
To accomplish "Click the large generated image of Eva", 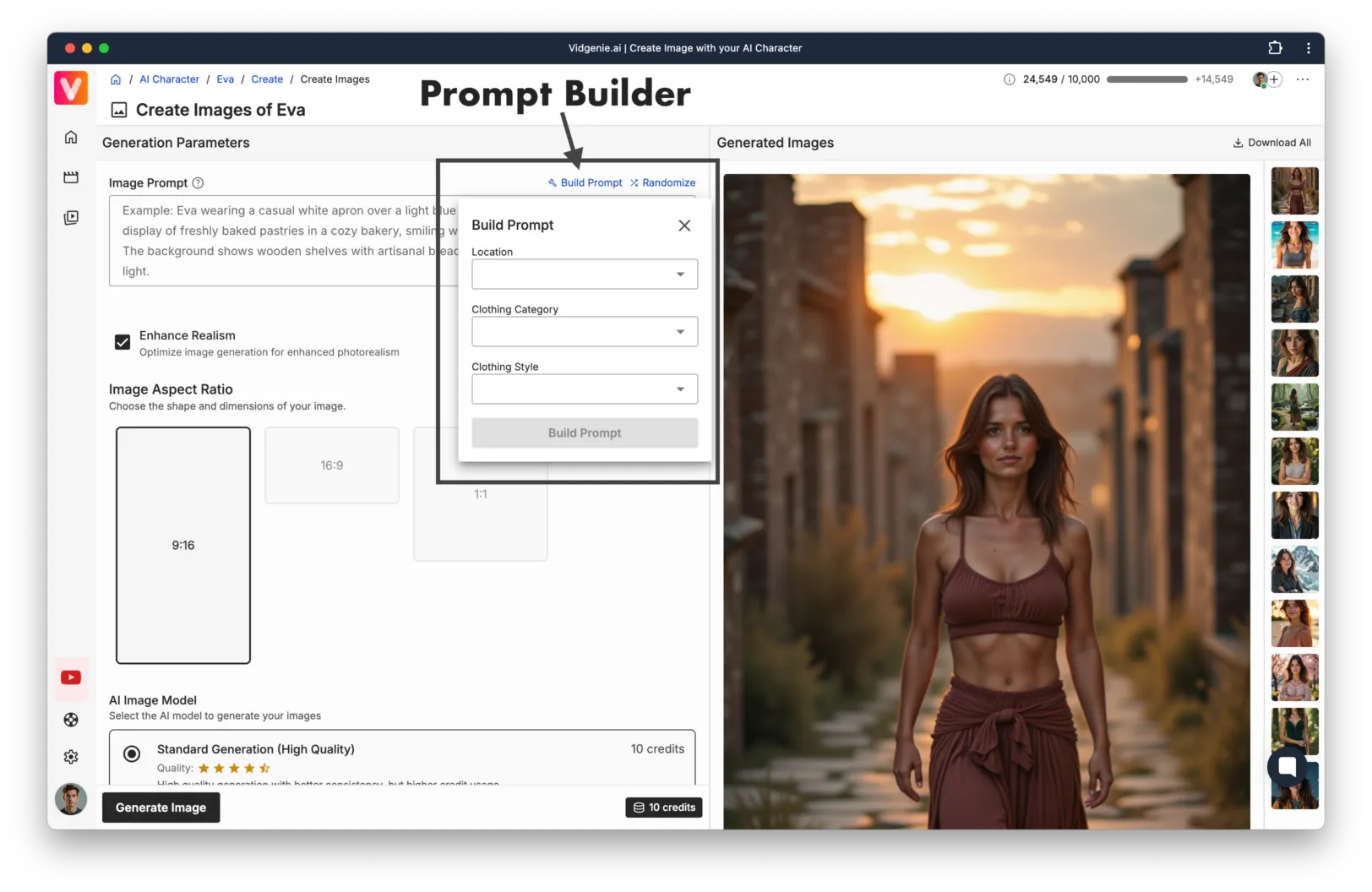I will (x=987, y=502).
